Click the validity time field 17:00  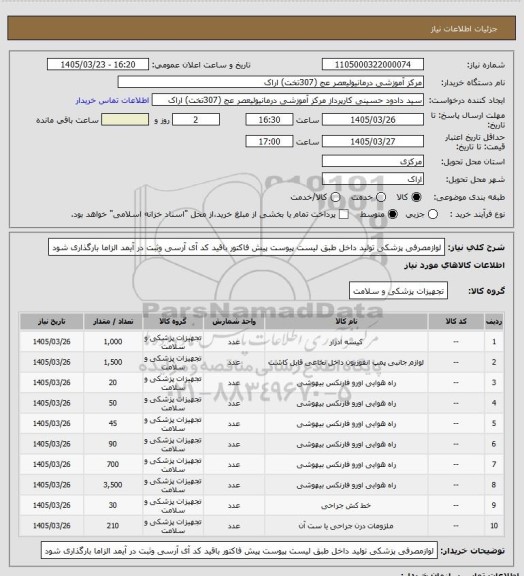pos(269,141)
